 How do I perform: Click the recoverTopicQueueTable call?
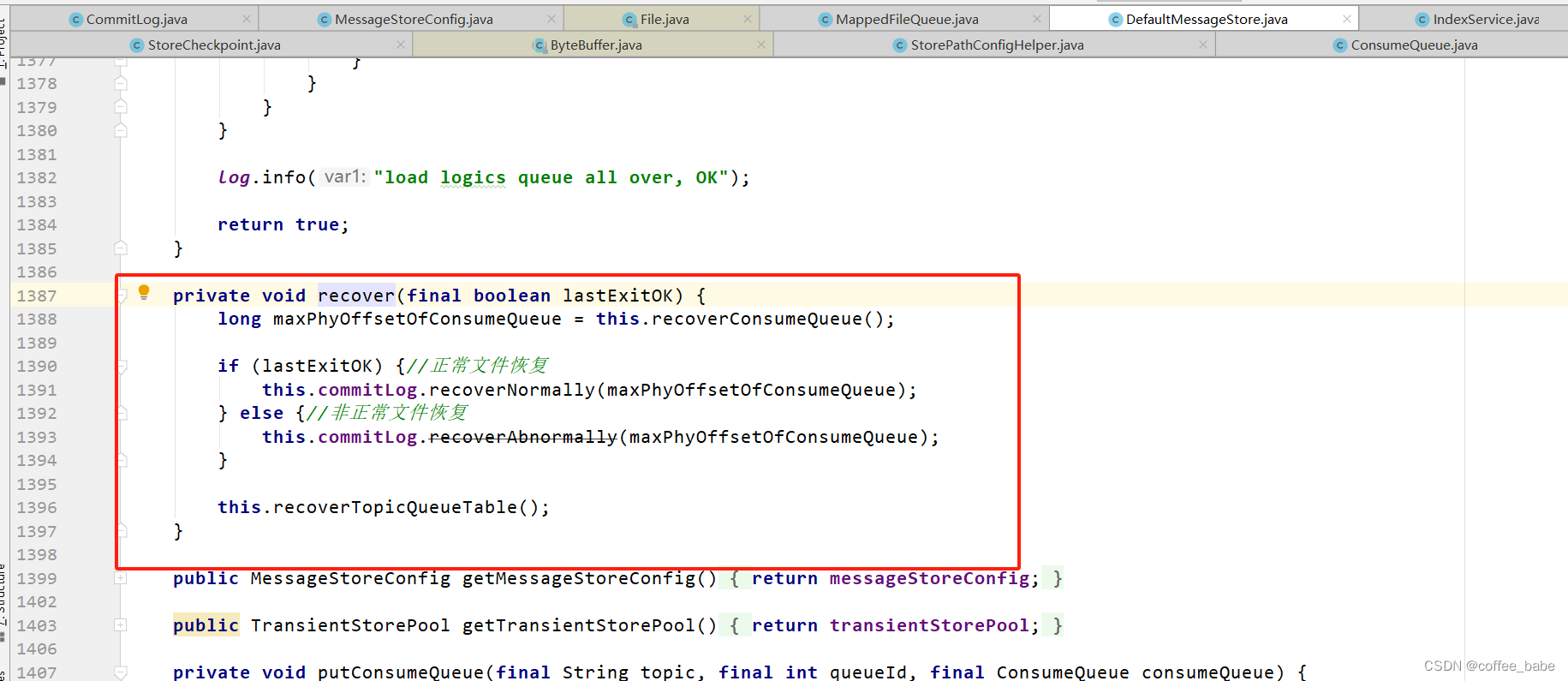click(x=395, y=507)
